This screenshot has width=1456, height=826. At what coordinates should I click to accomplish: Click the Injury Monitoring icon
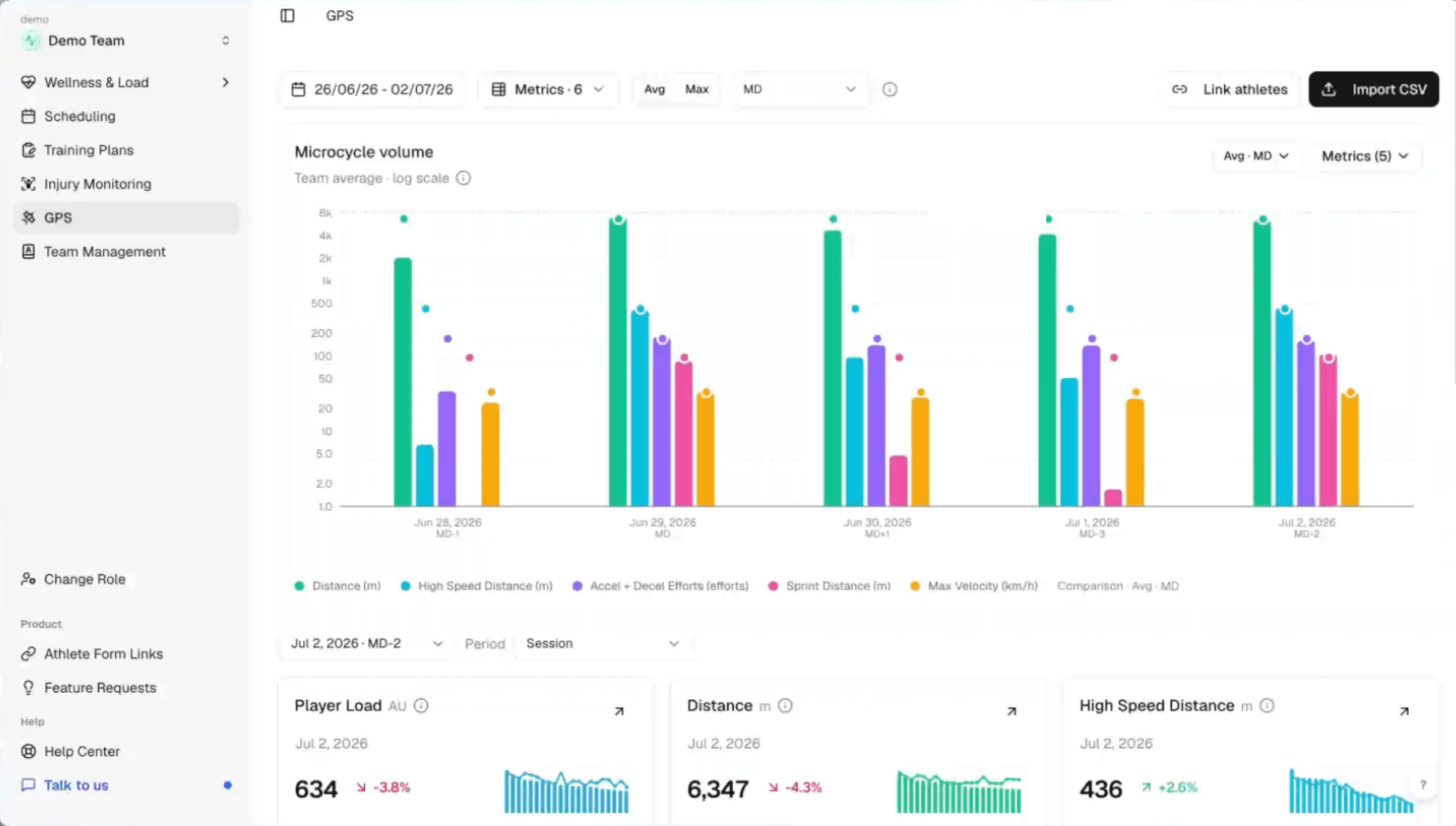(28, 184)
